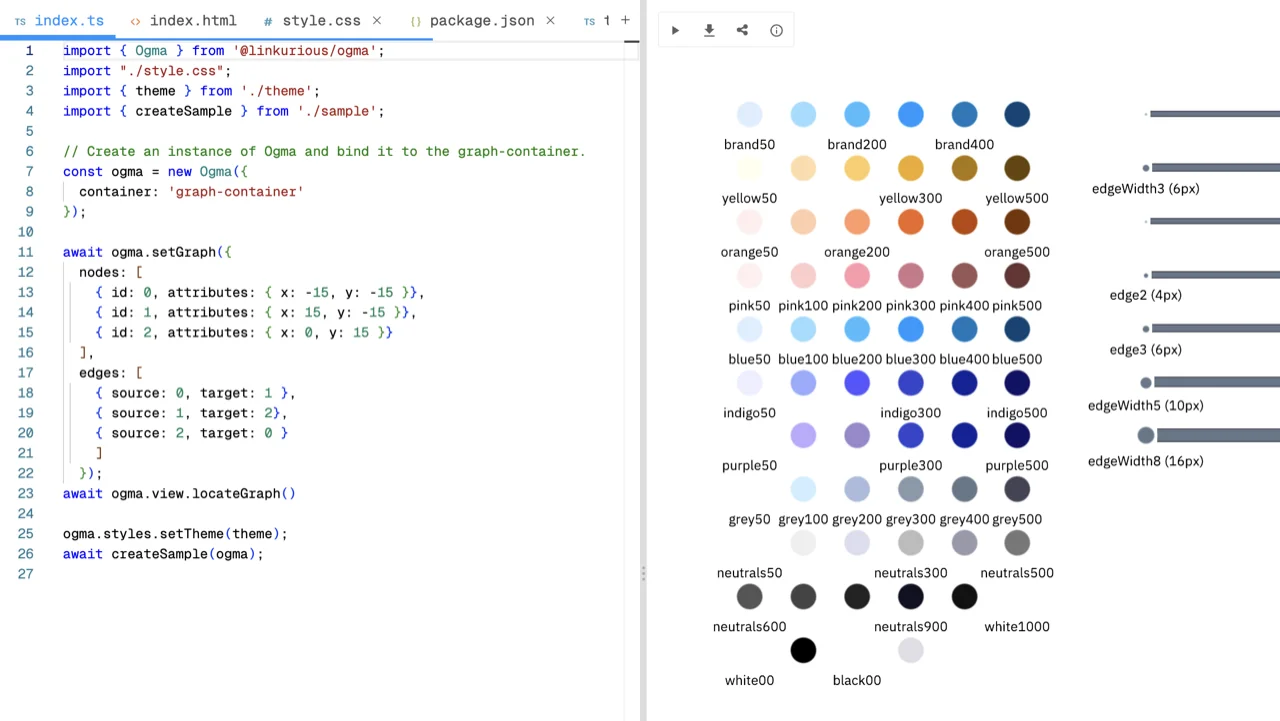Select the purple500 color node

coord(1017,435)
